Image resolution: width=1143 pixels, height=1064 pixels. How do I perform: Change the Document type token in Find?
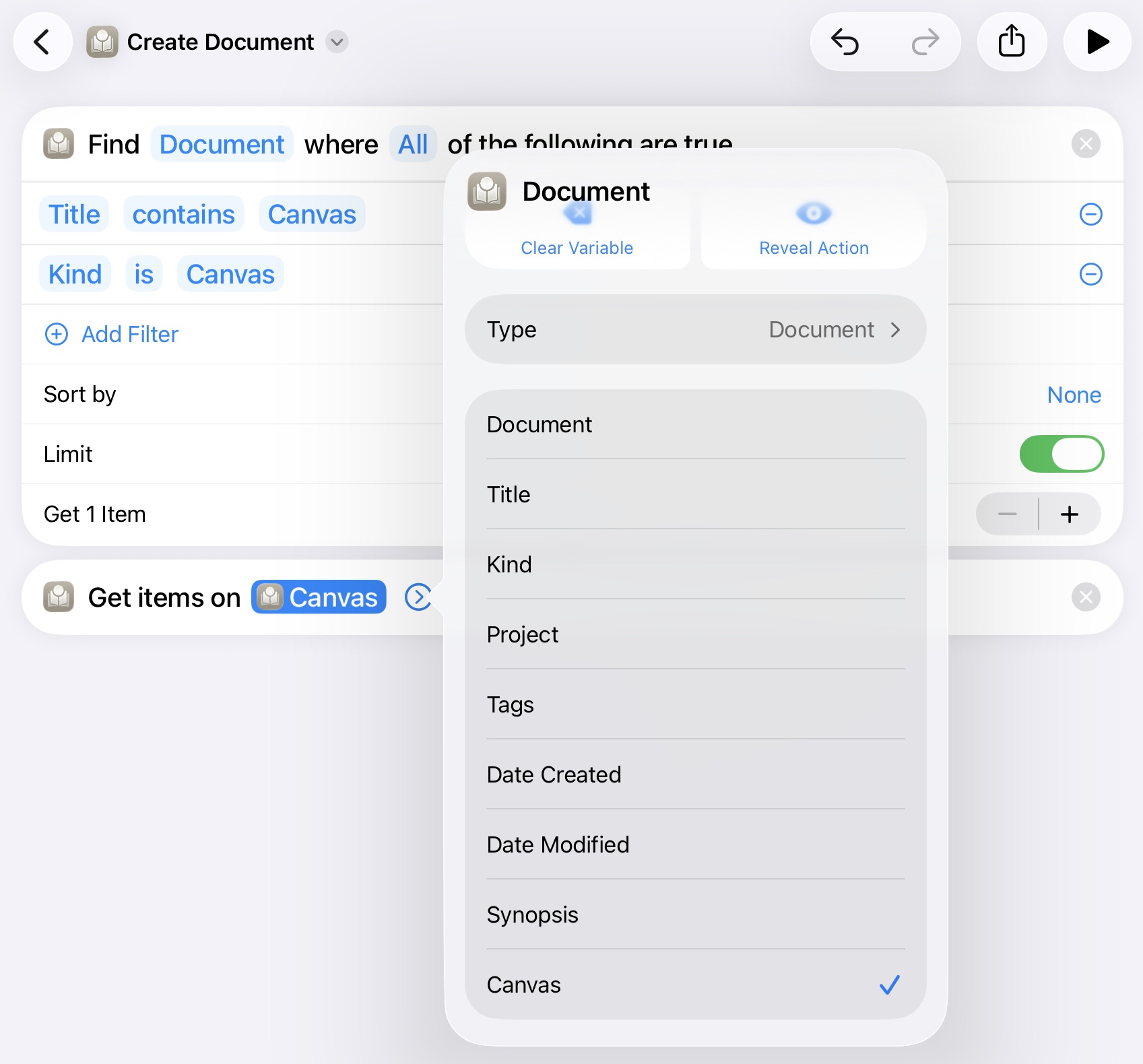point(222,144)
